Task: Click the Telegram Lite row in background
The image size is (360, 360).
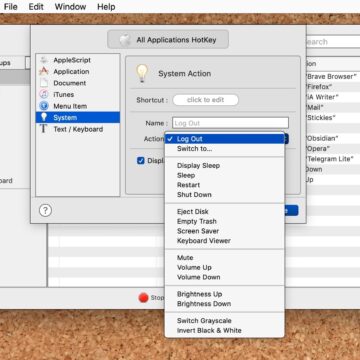Action: tap(333, 159)
